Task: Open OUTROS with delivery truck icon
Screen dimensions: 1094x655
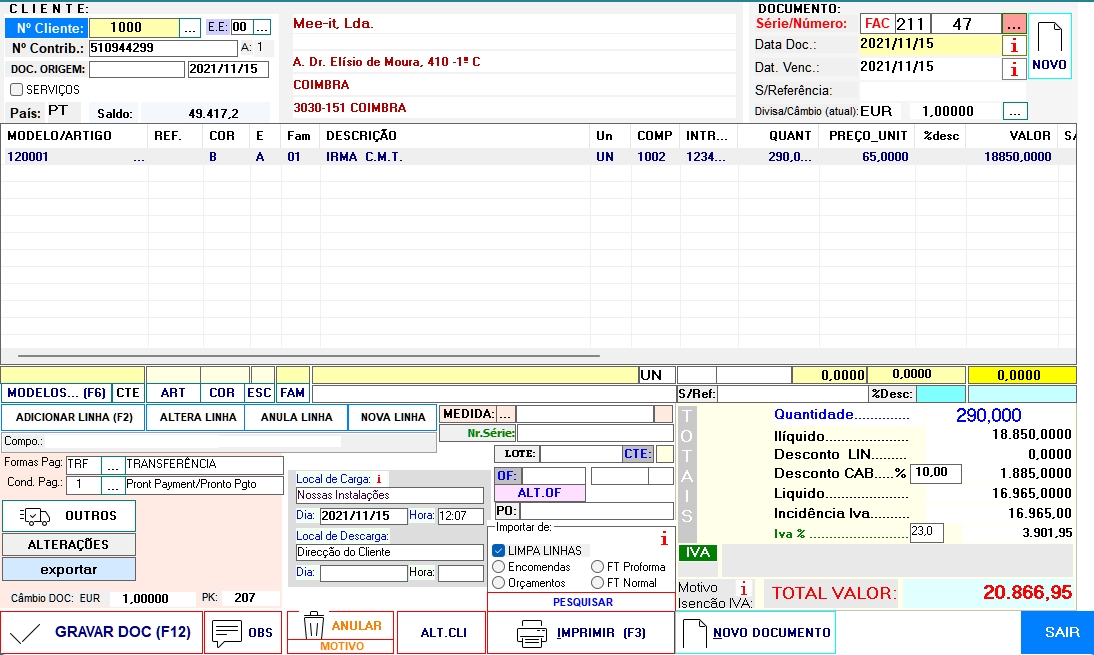Action: click(x=35, y=516)
